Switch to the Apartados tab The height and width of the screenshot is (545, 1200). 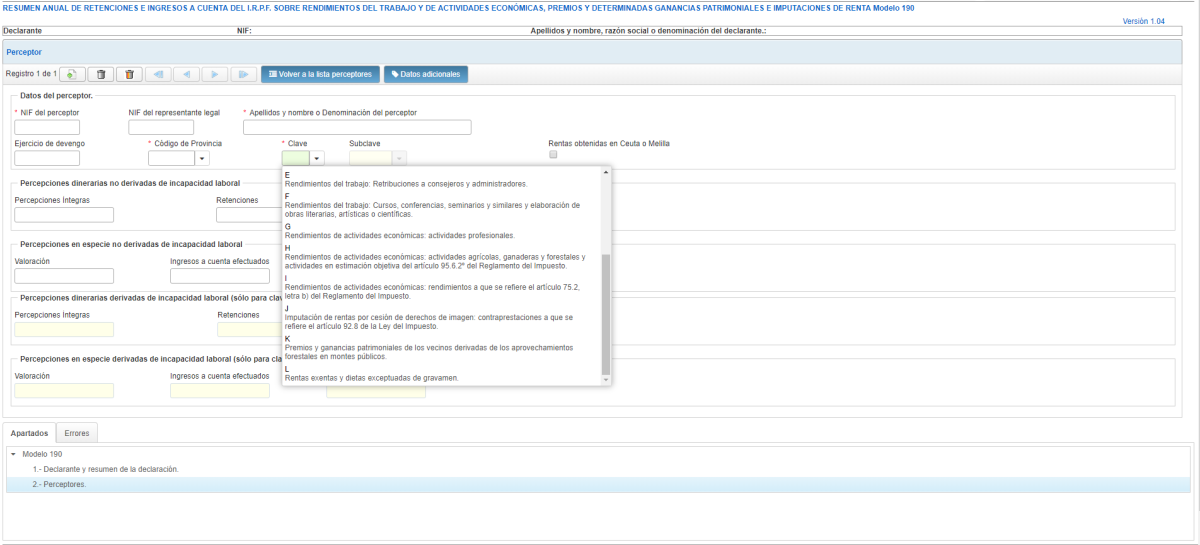[x=29, y=433]
